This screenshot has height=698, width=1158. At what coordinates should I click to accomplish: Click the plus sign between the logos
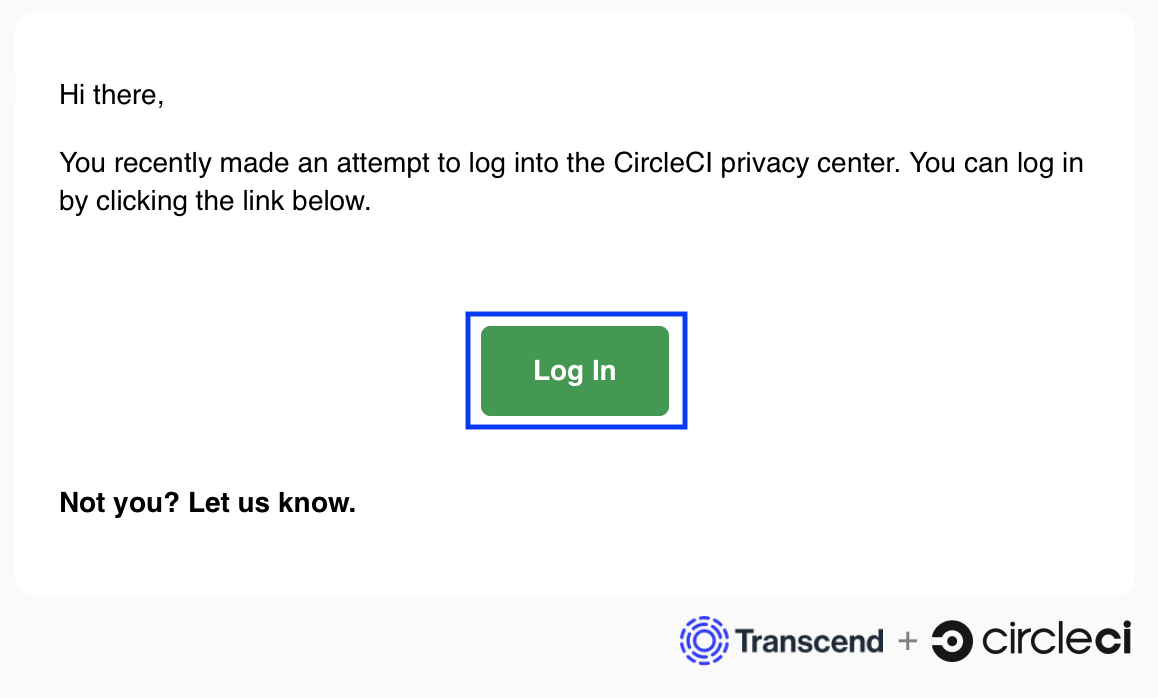click(907, 641)
